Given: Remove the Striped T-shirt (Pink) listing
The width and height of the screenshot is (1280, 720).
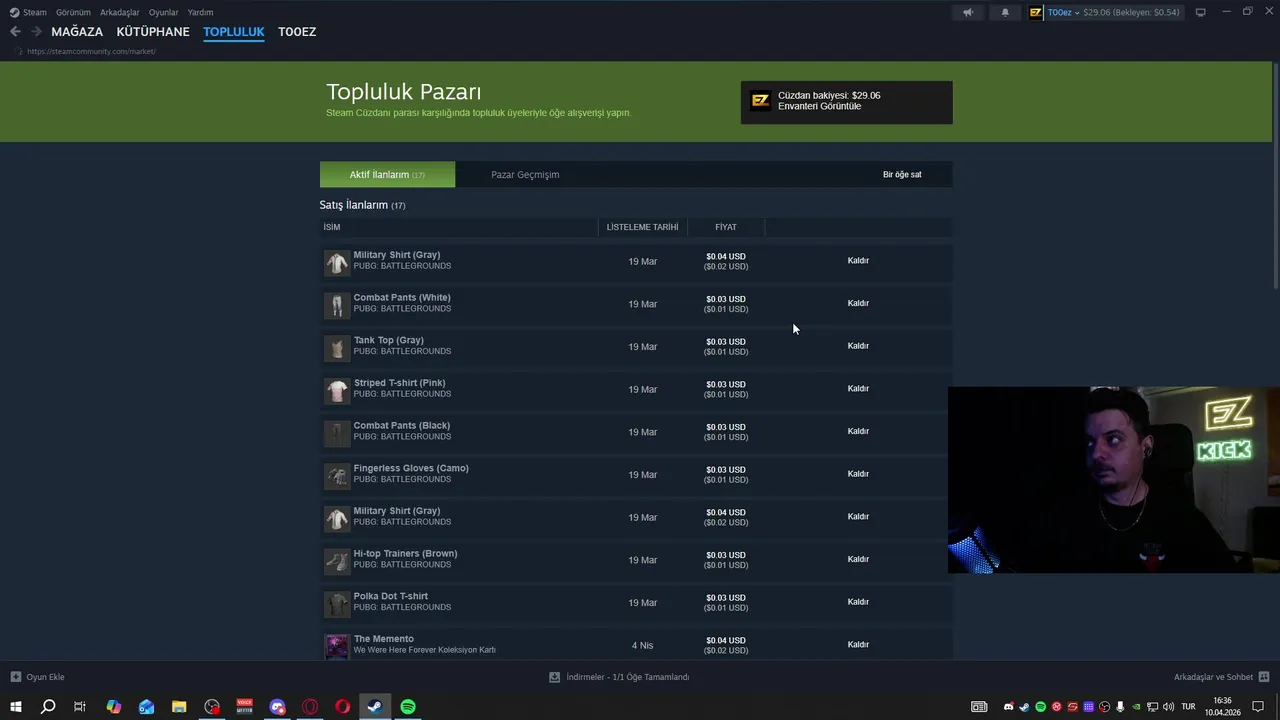Looking at the screenshot, I should [858, 388].
